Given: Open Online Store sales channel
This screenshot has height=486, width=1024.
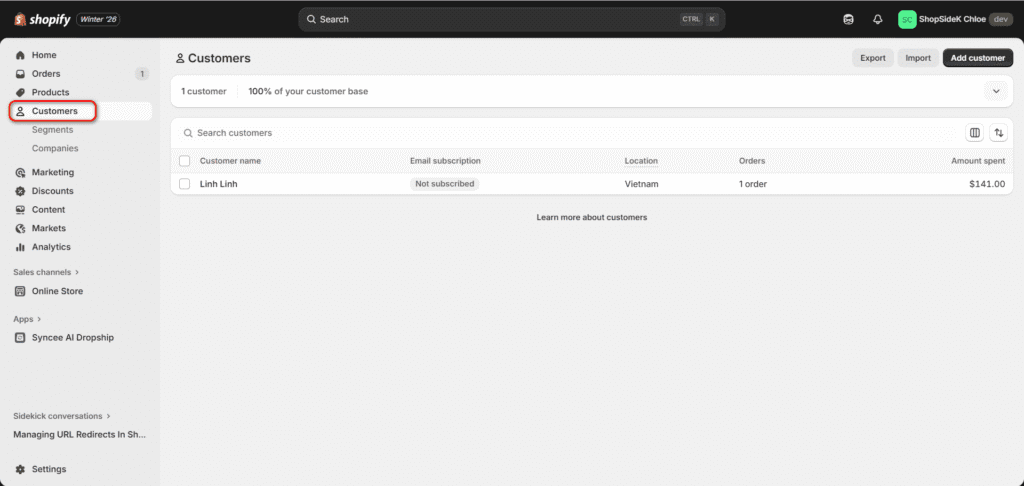Looking at the screenshot, I should pyautogui.click(x=57, y=291).
